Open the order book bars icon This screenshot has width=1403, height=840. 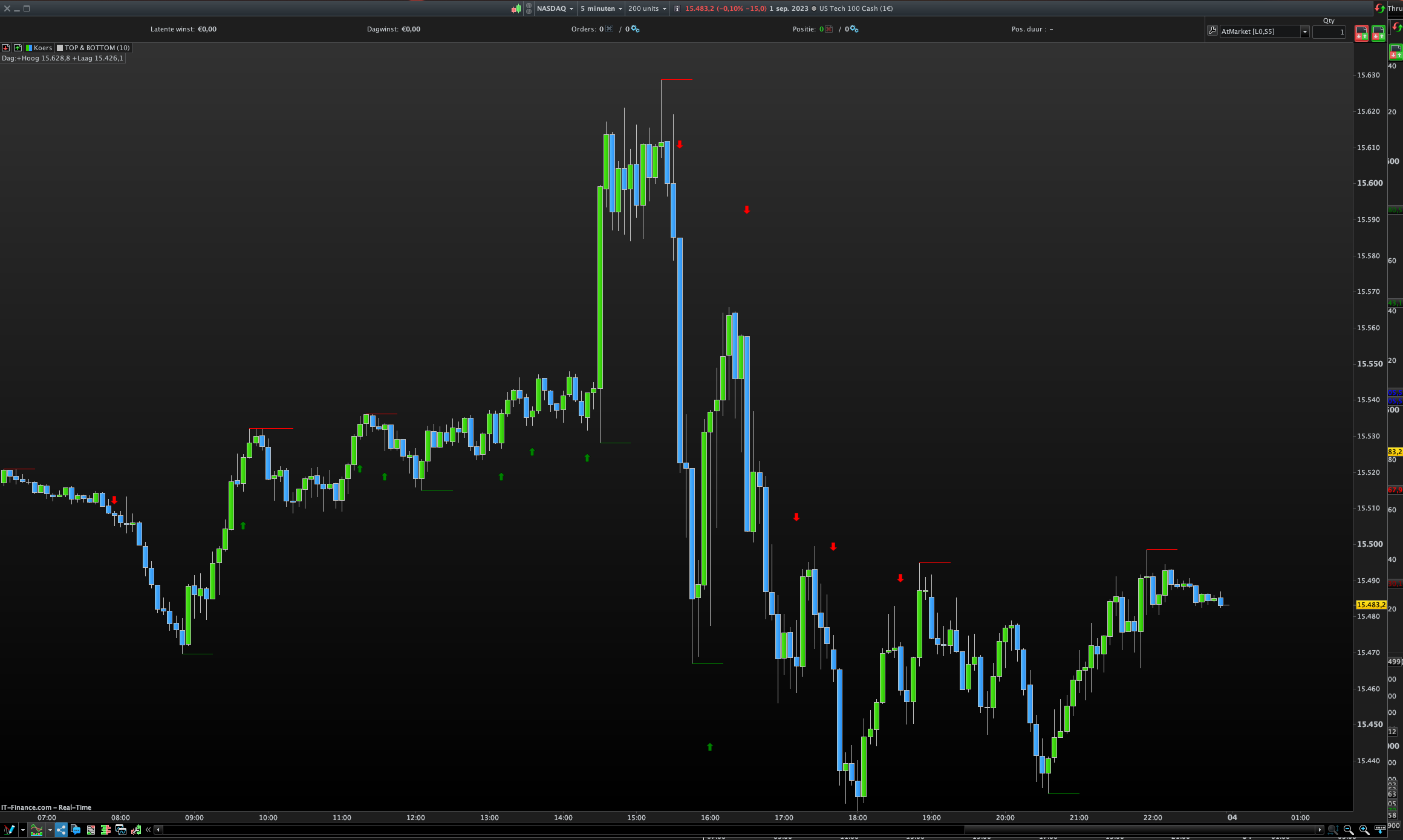(x=106, y=830)
